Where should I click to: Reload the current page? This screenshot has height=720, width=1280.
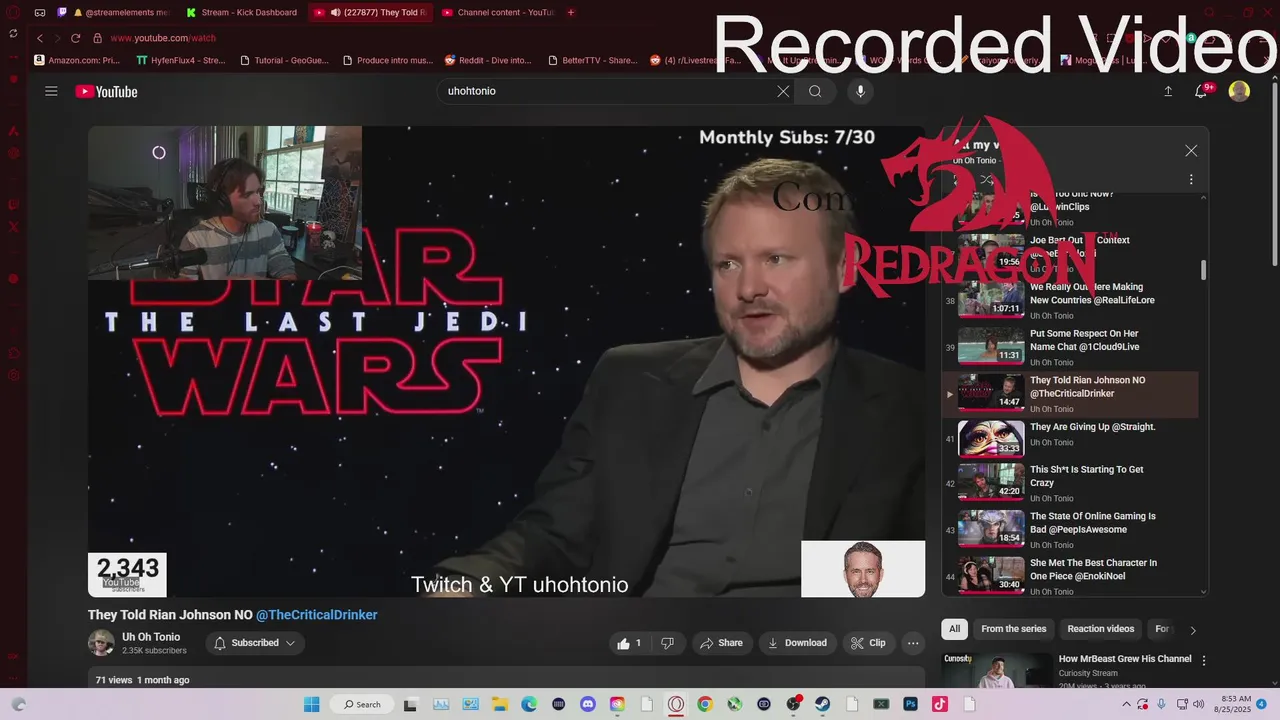coord(75,38)
